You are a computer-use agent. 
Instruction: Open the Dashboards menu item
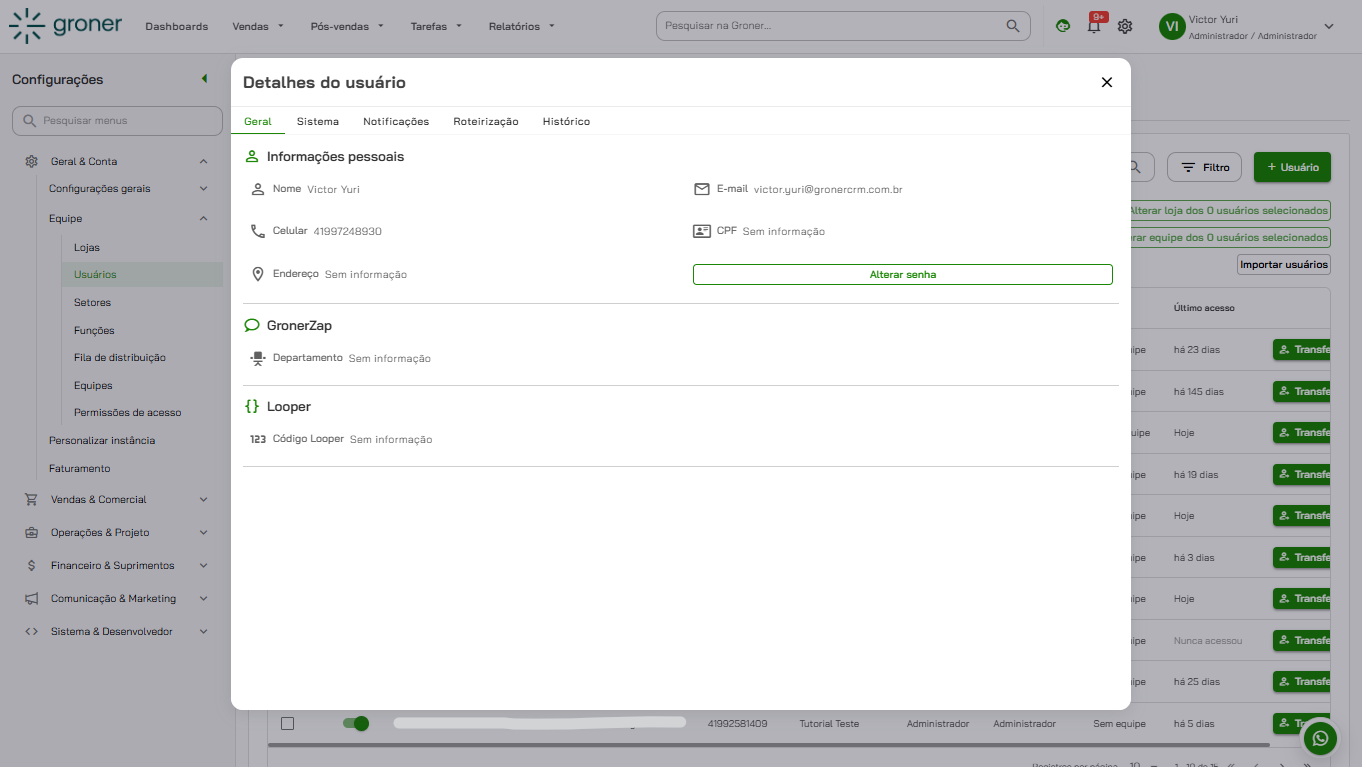pos(177,26)
